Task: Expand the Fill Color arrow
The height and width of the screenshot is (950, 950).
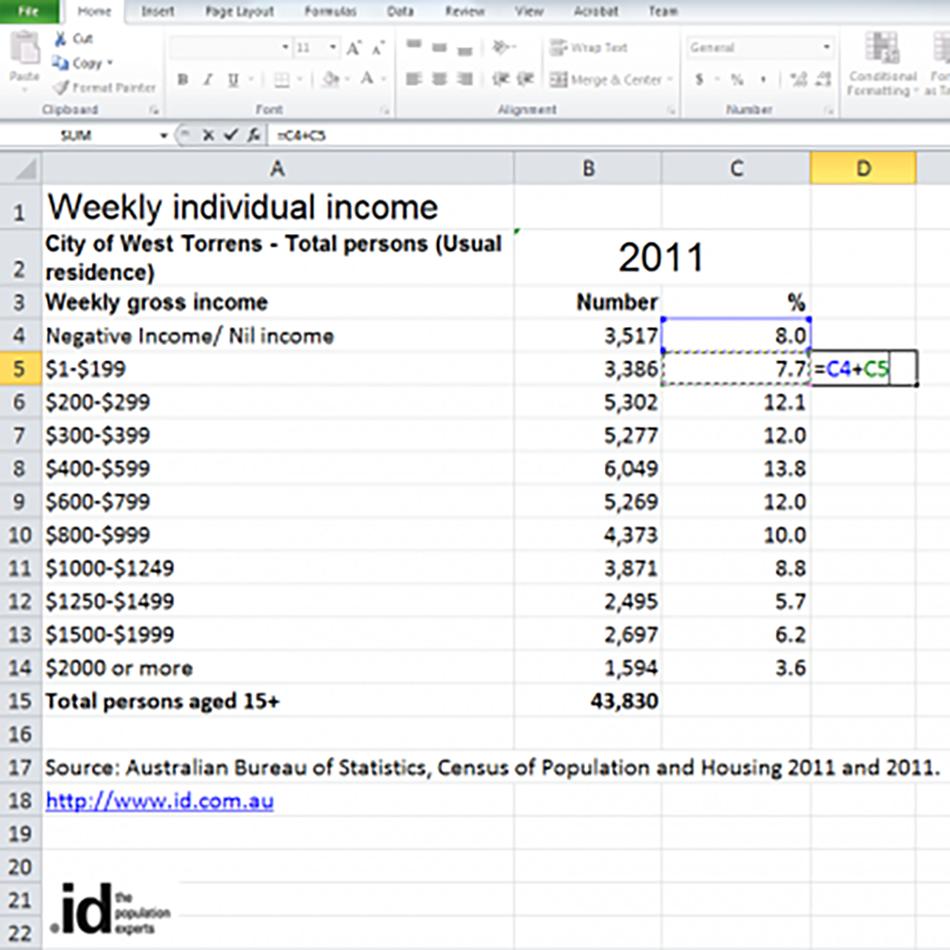Action: (347, 79)
